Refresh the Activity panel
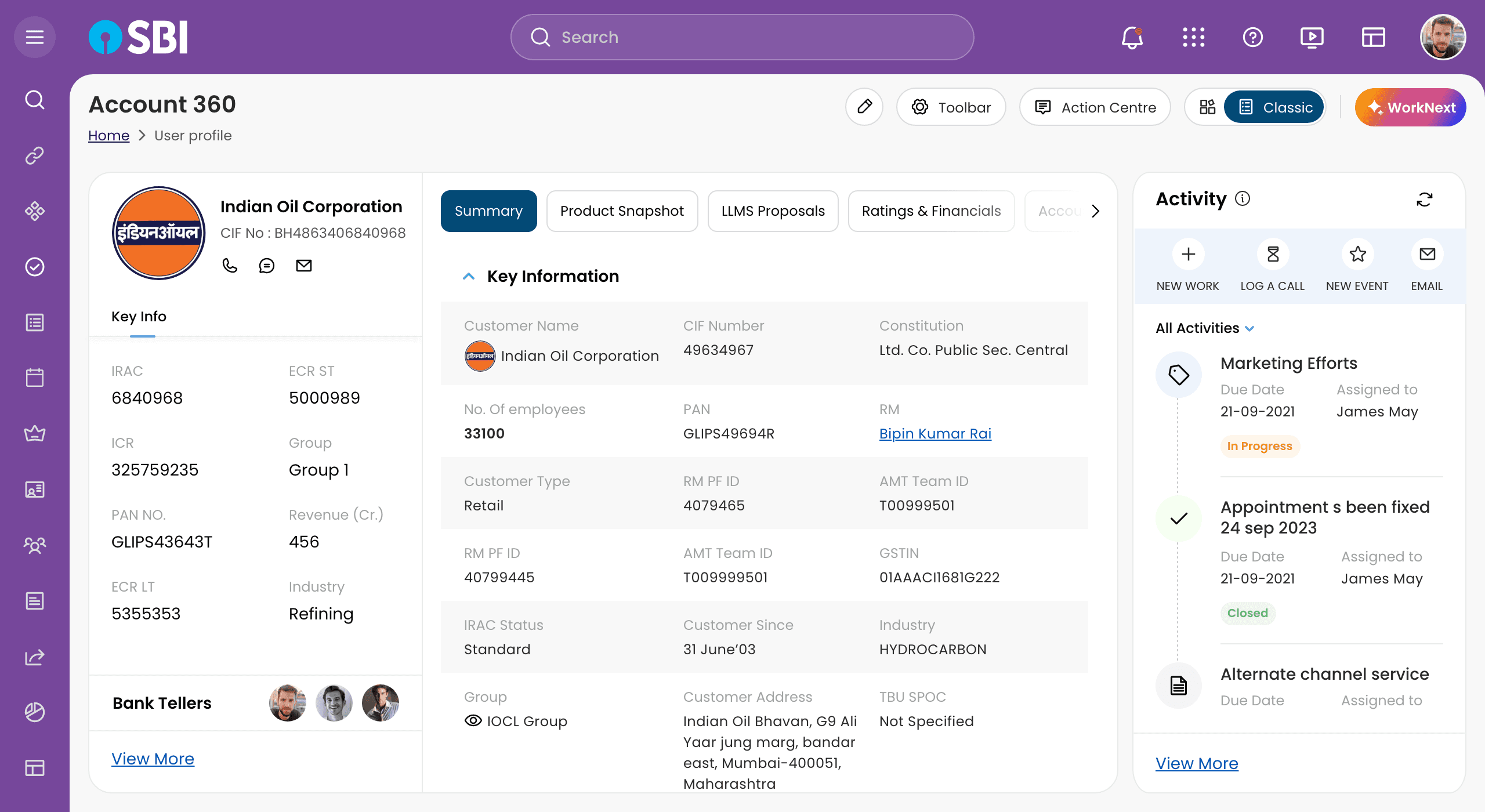 point(1425,200)
